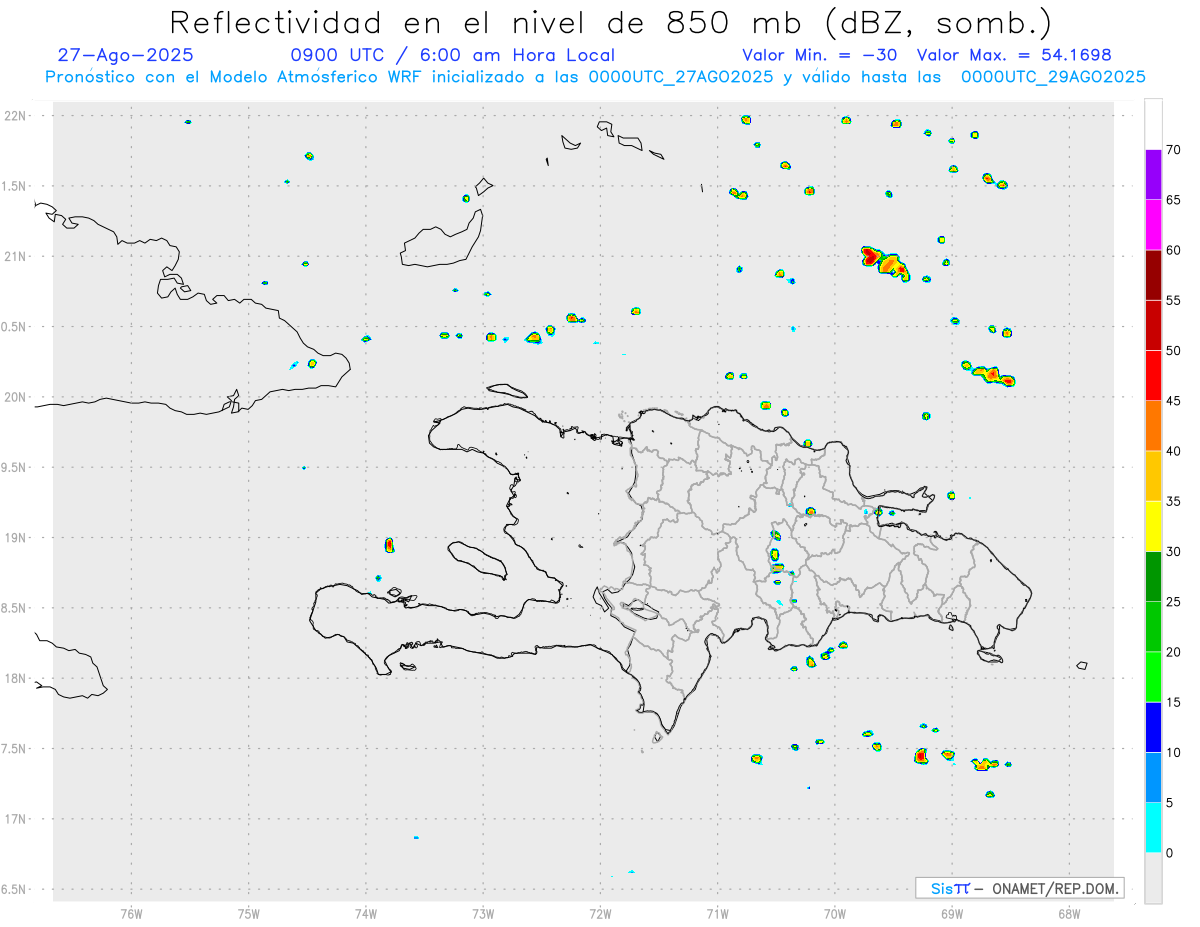
Task: Click the "35" tick label on the color scale
Action: point(1173,502)
